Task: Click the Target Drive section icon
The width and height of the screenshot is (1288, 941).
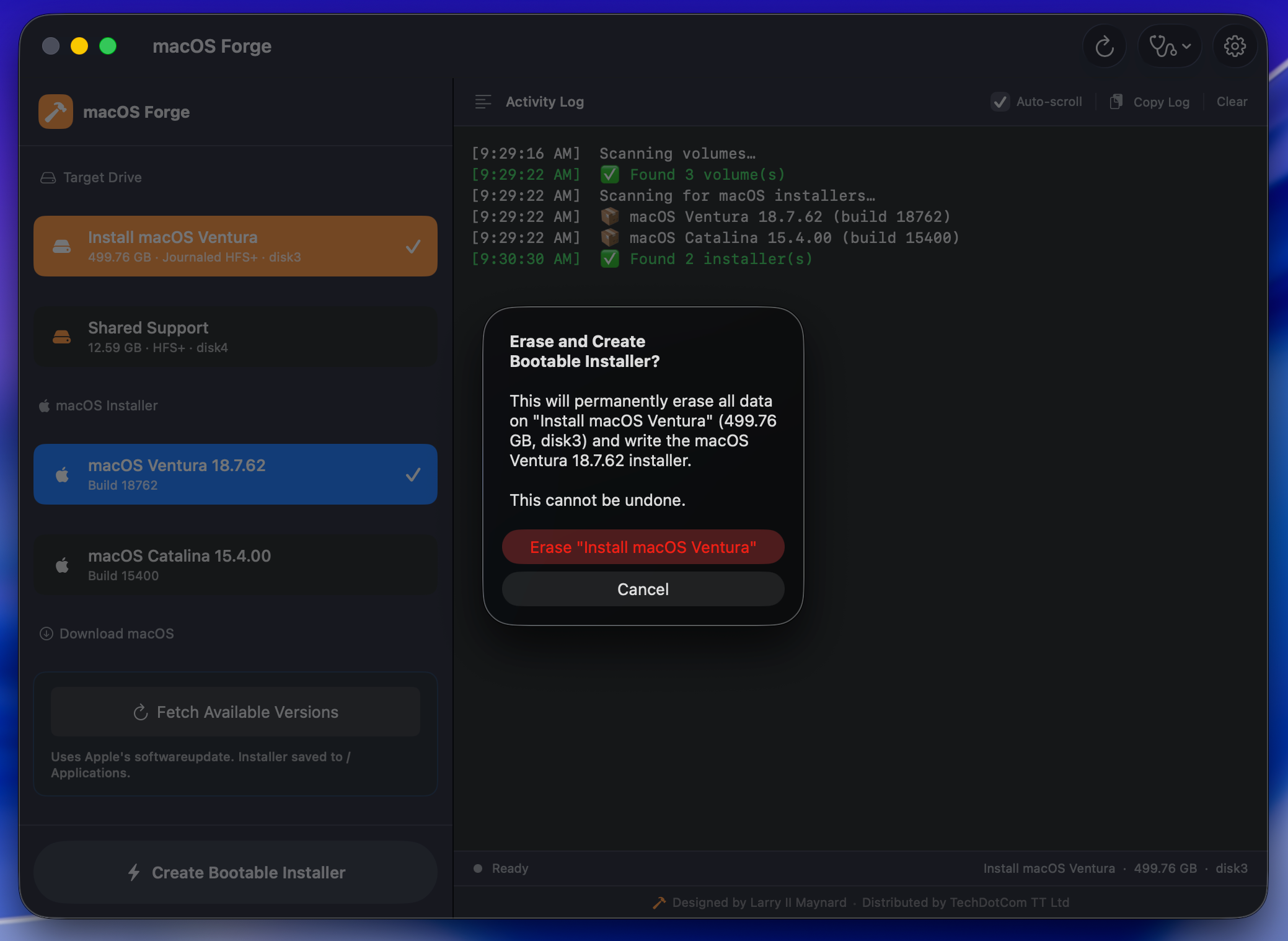Action: 48,178
